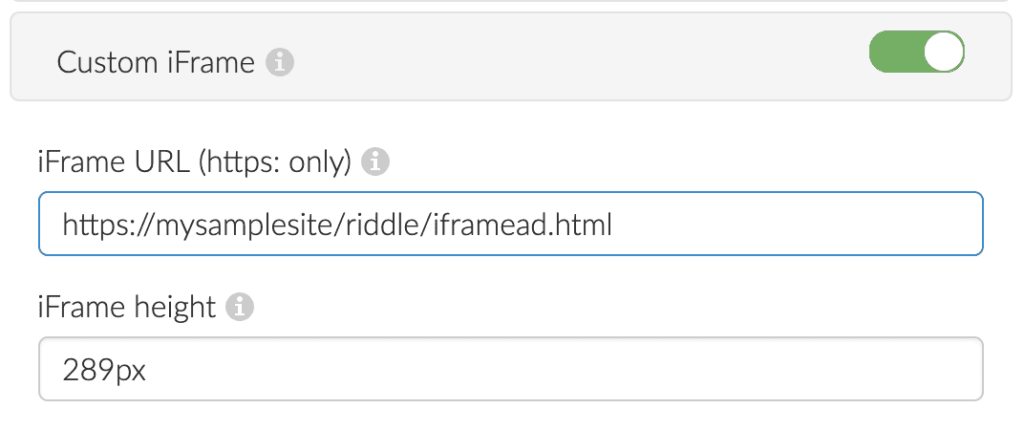Viewport: 1024px width, 430px height.
Task: Click the https://mysamplesite portion of the URL
Action: pos(216,226)
